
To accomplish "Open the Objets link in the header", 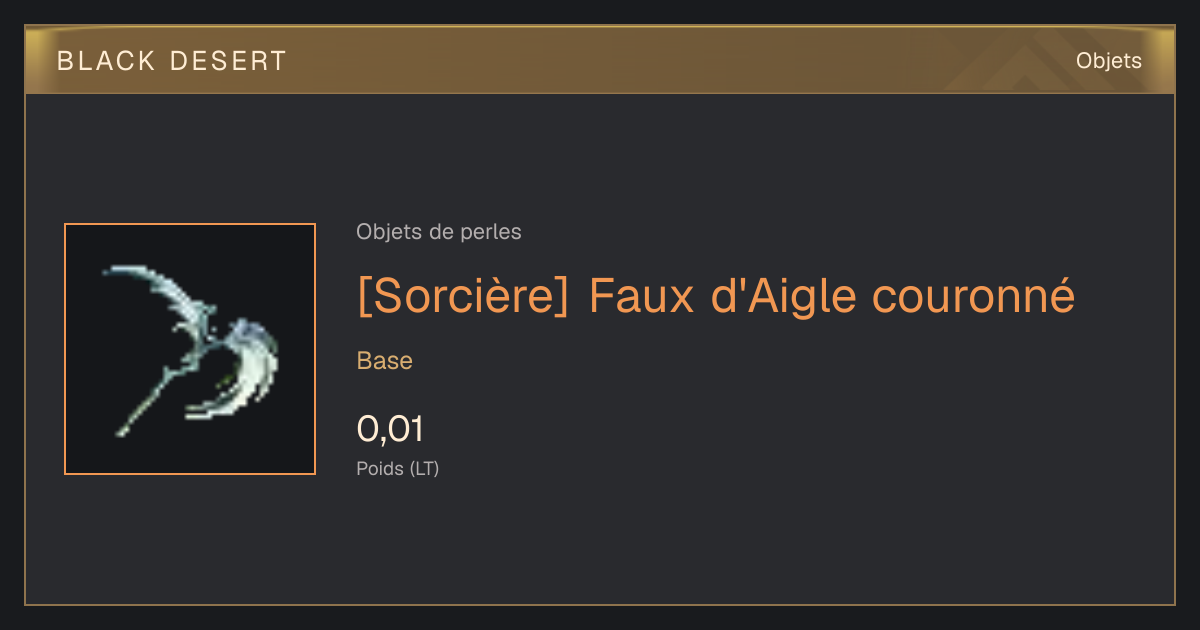I will click(x=1108, y=61).
